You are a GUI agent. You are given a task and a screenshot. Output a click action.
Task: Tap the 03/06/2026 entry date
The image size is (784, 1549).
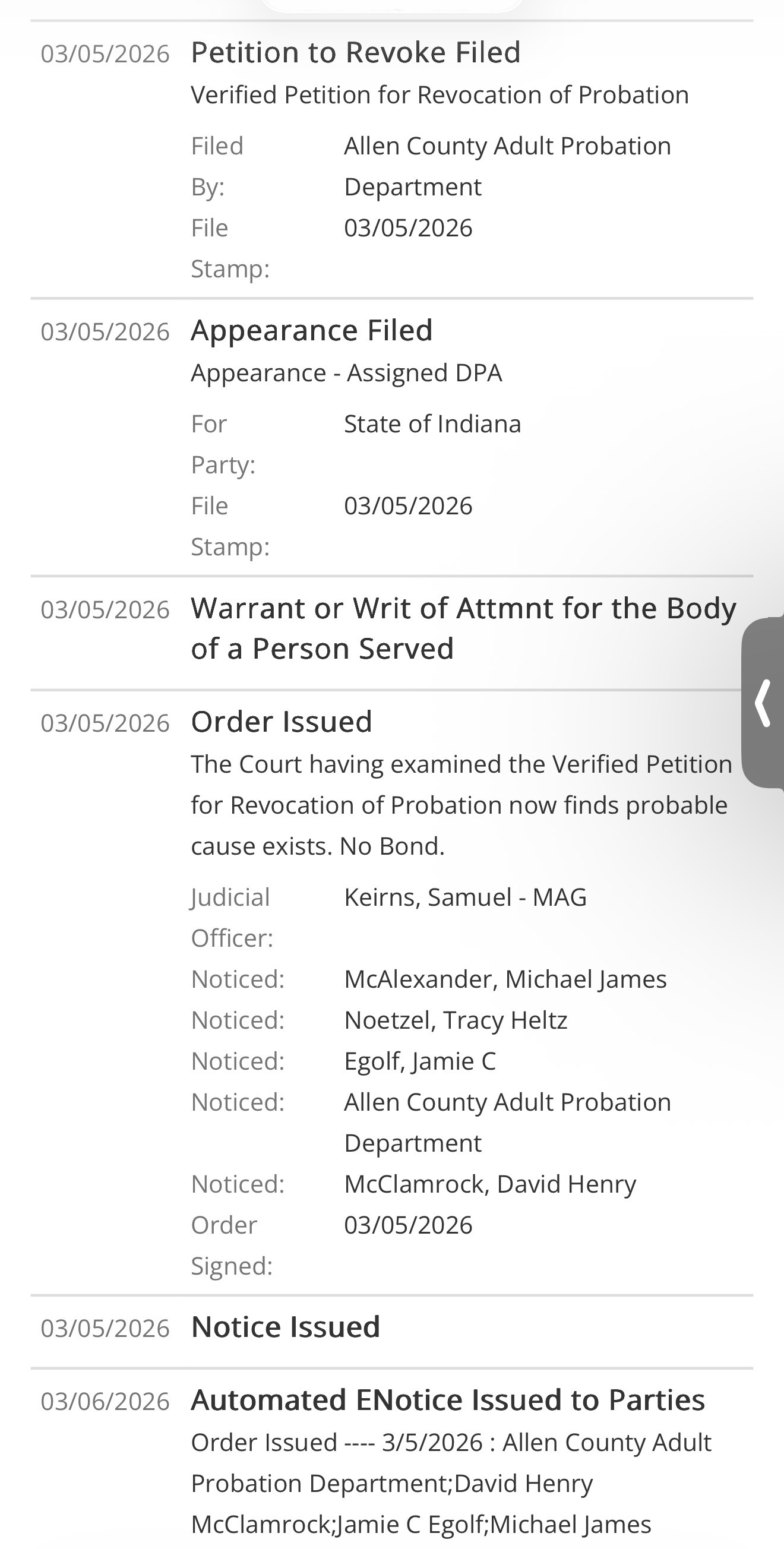click(105, 1401)
